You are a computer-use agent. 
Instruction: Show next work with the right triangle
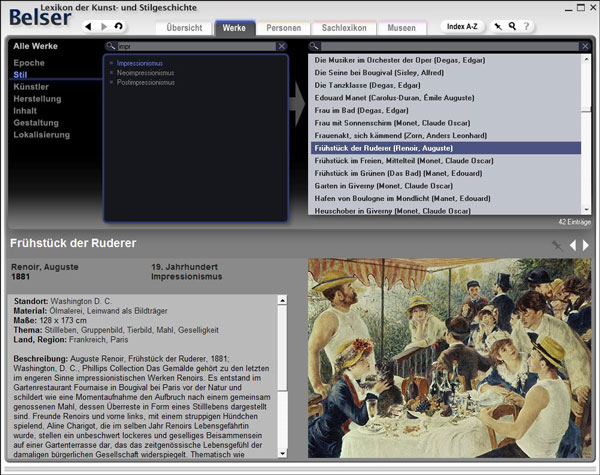click(586, 245)
